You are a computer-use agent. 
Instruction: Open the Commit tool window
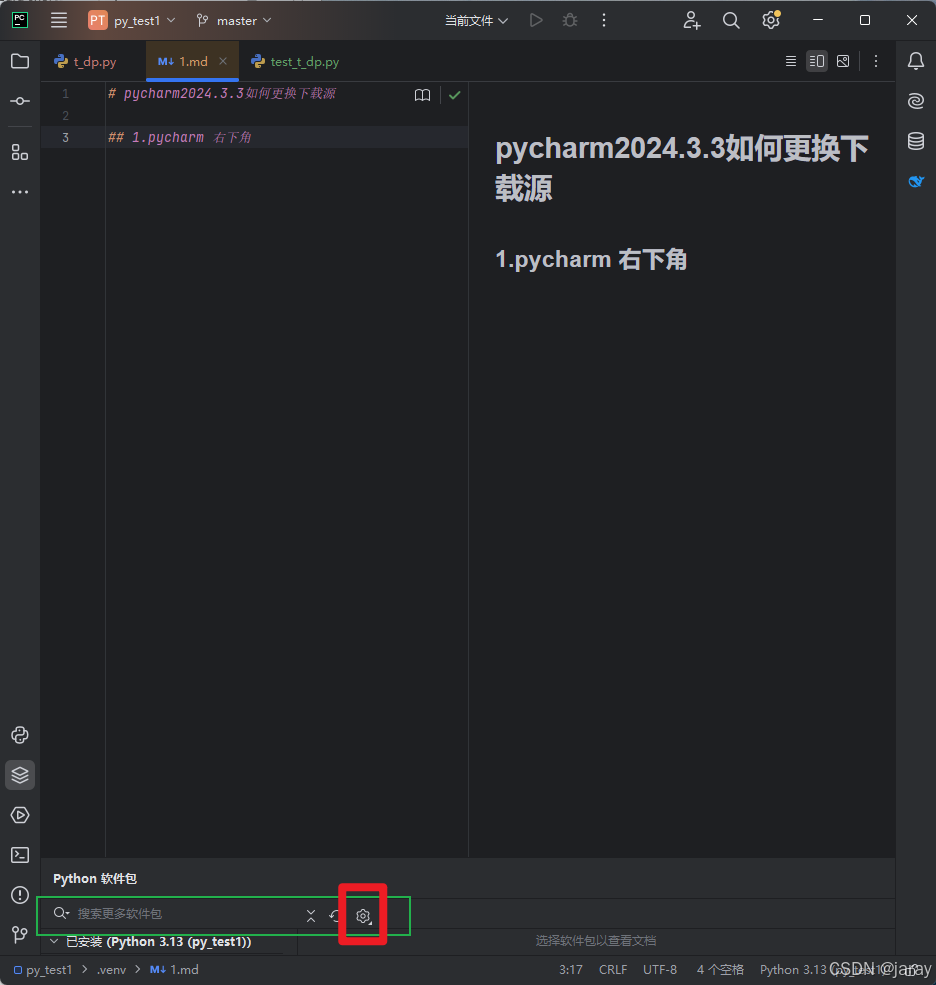(20, 101)
